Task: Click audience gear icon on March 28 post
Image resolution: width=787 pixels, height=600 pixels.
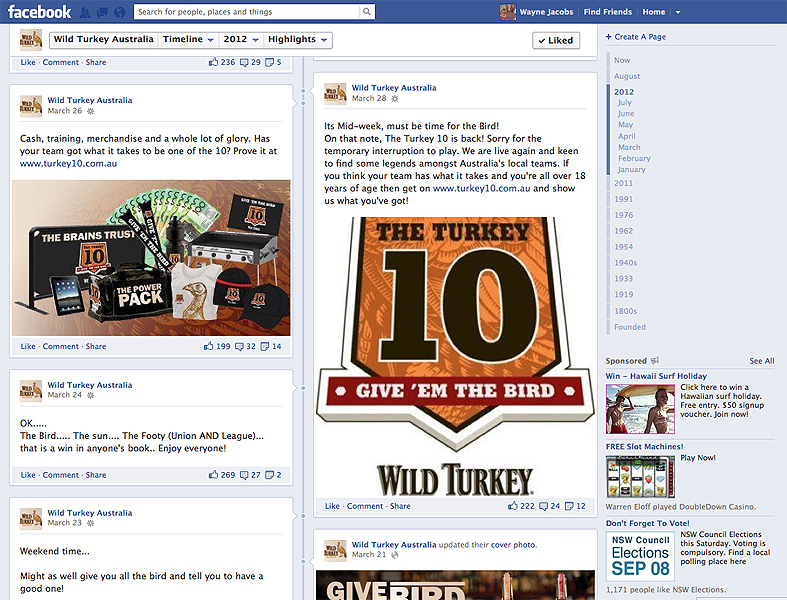Action: click(x=395, y=99)
